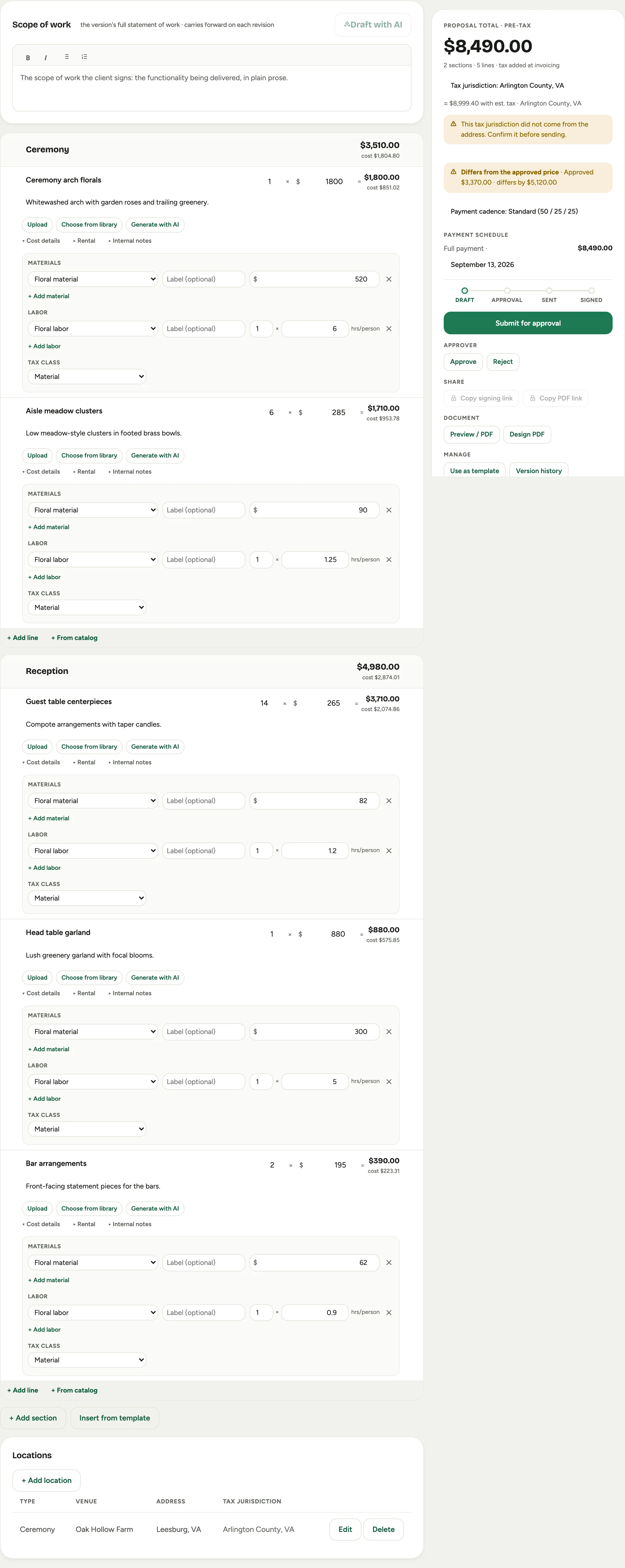Viewport: 625px width, 1568px height.
Task: Expand Rental under Bar arrangements
Action: (84, 1224)
